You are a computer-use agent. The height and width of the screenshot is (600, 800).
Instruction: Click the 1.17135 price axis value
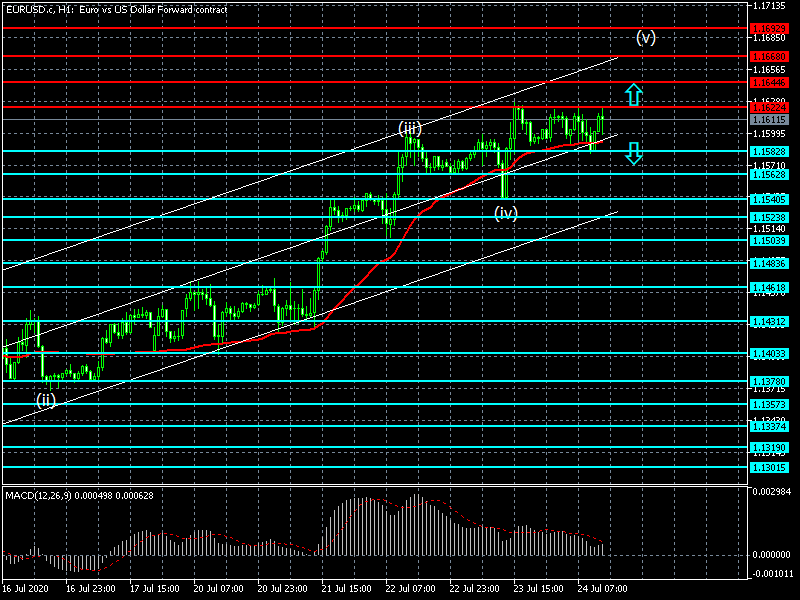pyautogui.click(x=769, y=6)
